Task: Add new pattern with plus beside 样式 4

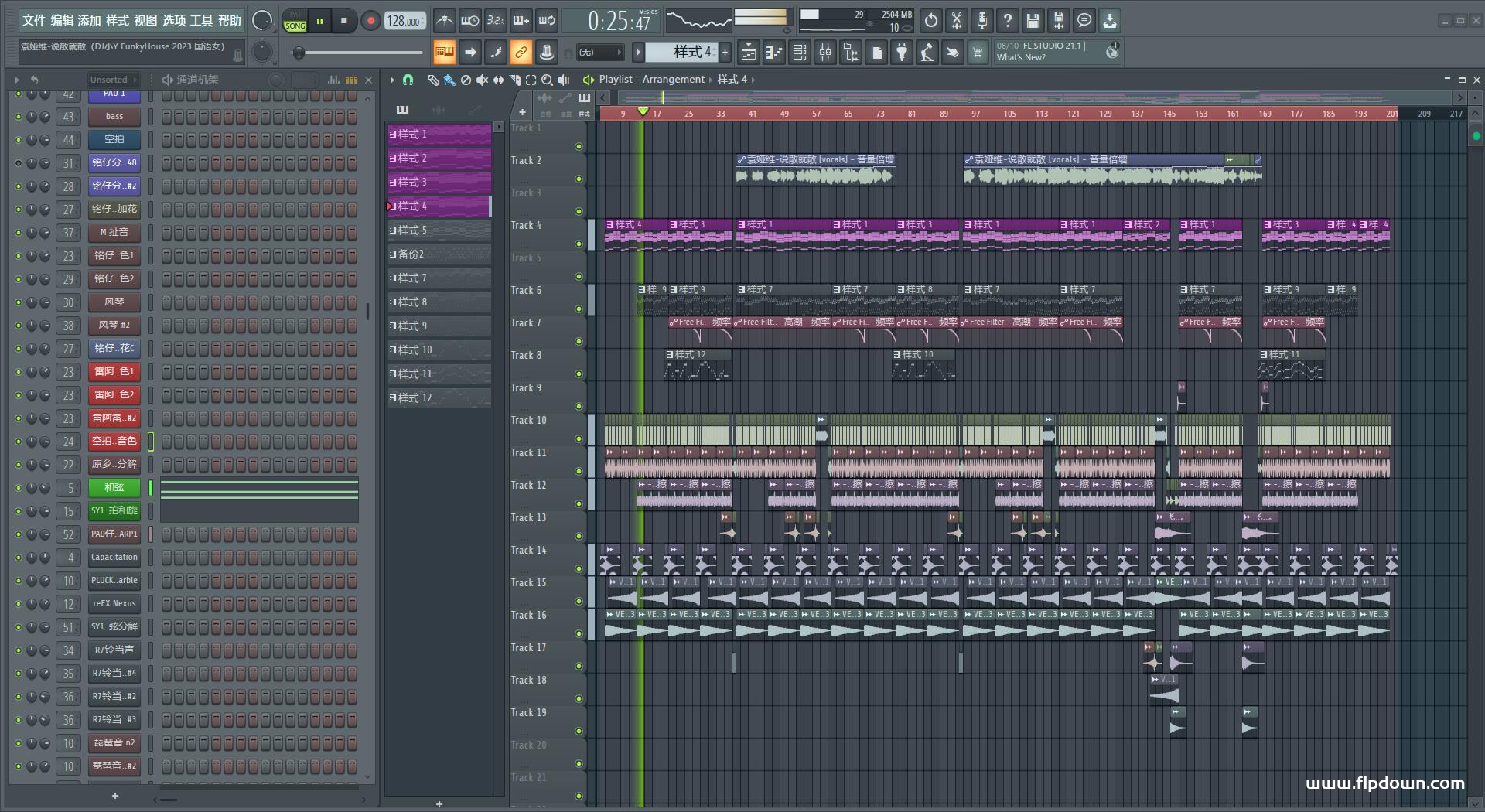Action: pyautogui.click(x=725, y=53)
